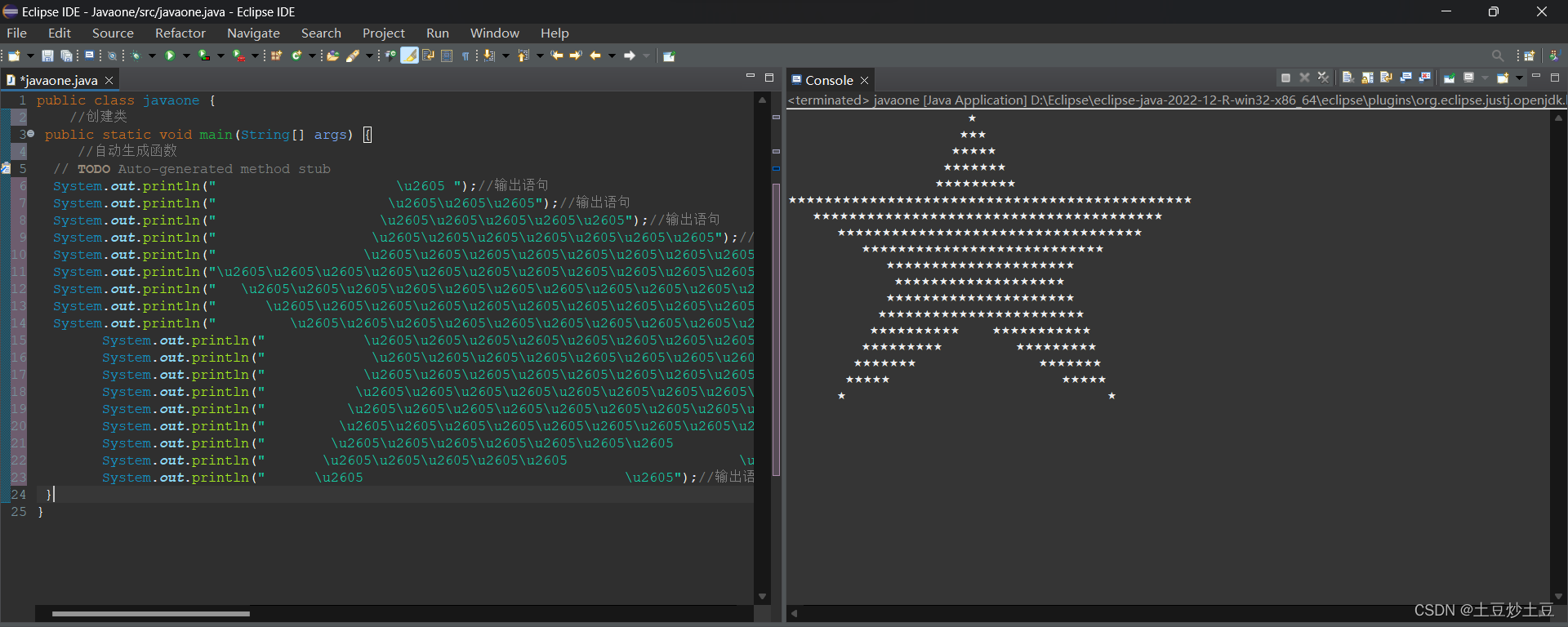Open the Window menu
The image size is (1568, 627).
click(x=495, y=33)
